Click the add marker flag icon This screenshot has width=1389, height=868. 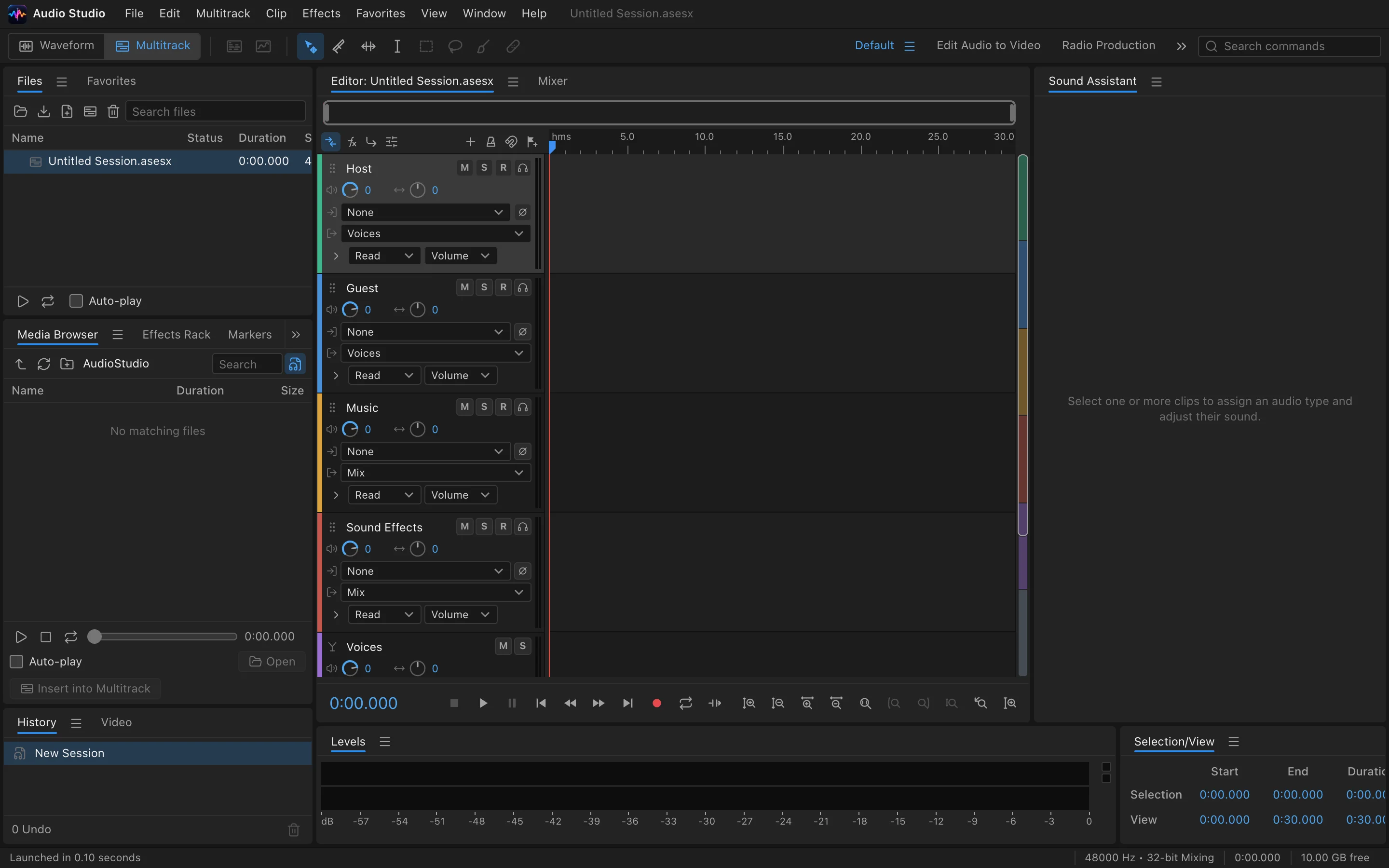532,142
